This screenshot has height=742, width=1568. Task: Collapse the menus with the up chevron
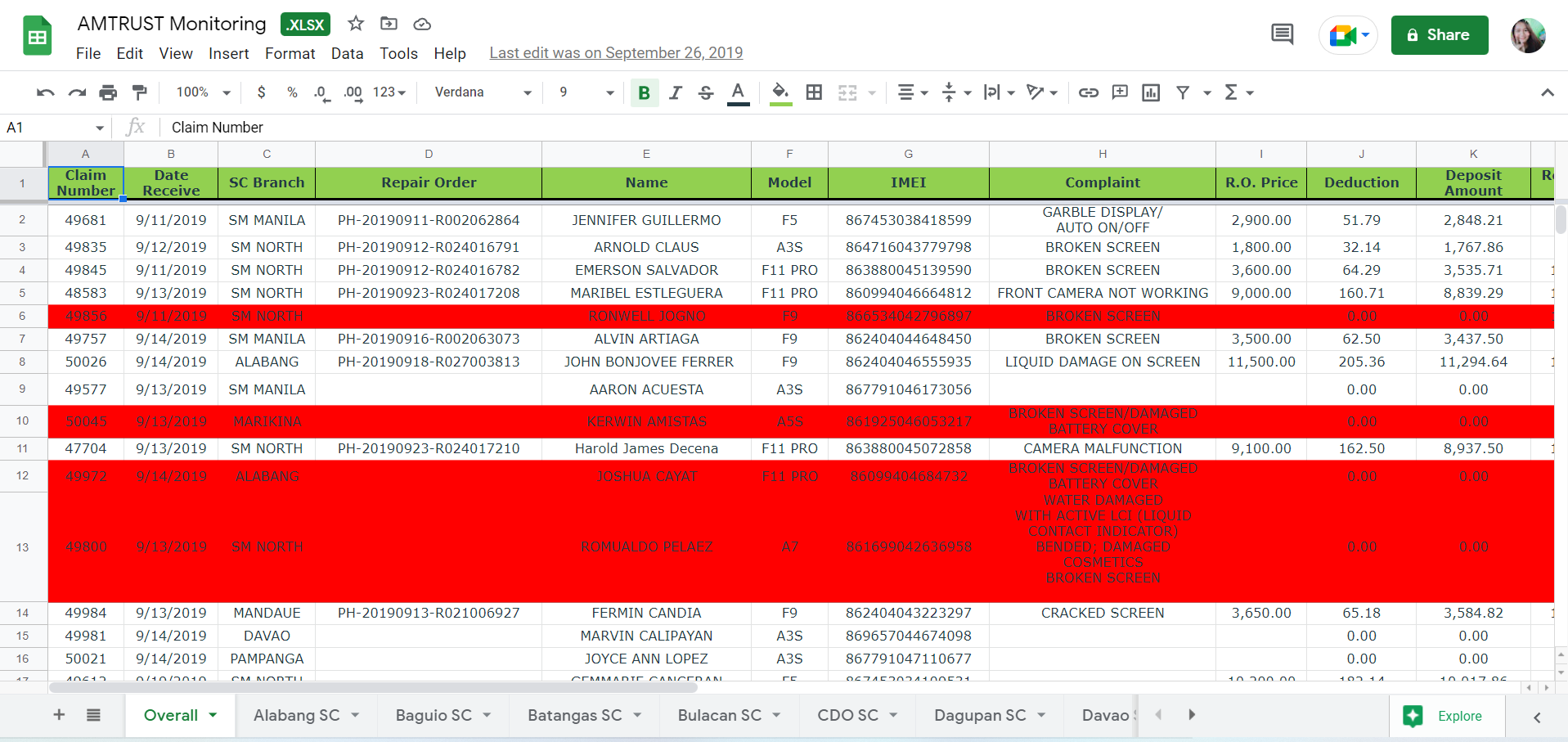pos(1548,92)
